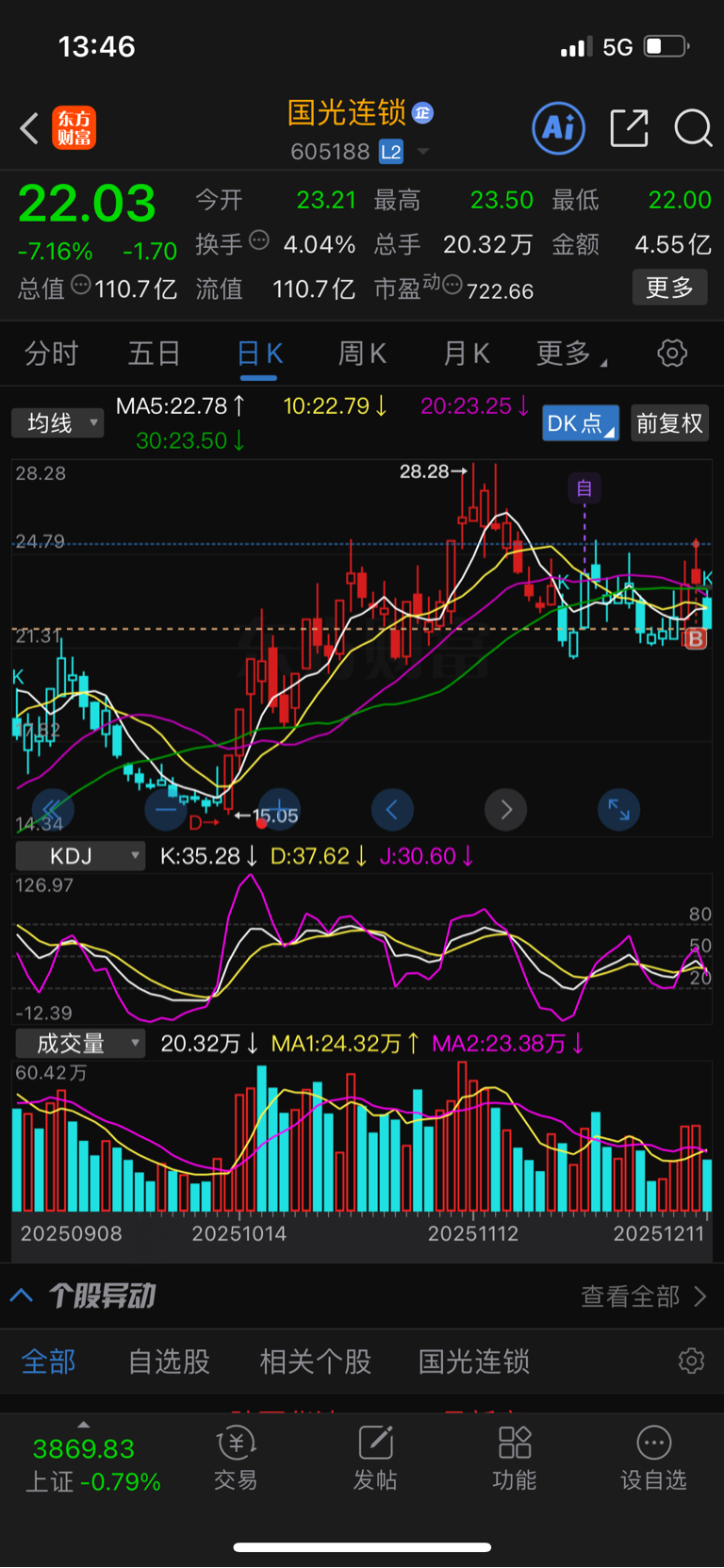Tap the share export icon

point(629,128)
